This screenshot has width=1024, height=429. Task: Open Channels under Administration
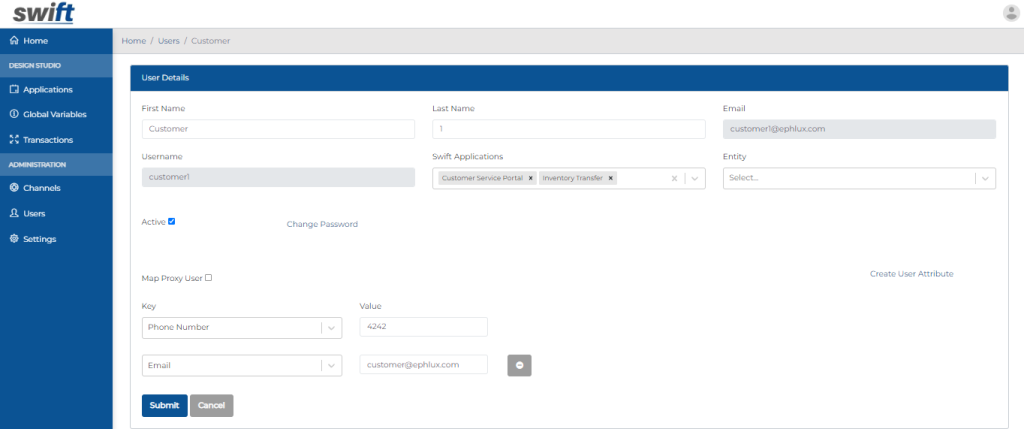point(41,188)
